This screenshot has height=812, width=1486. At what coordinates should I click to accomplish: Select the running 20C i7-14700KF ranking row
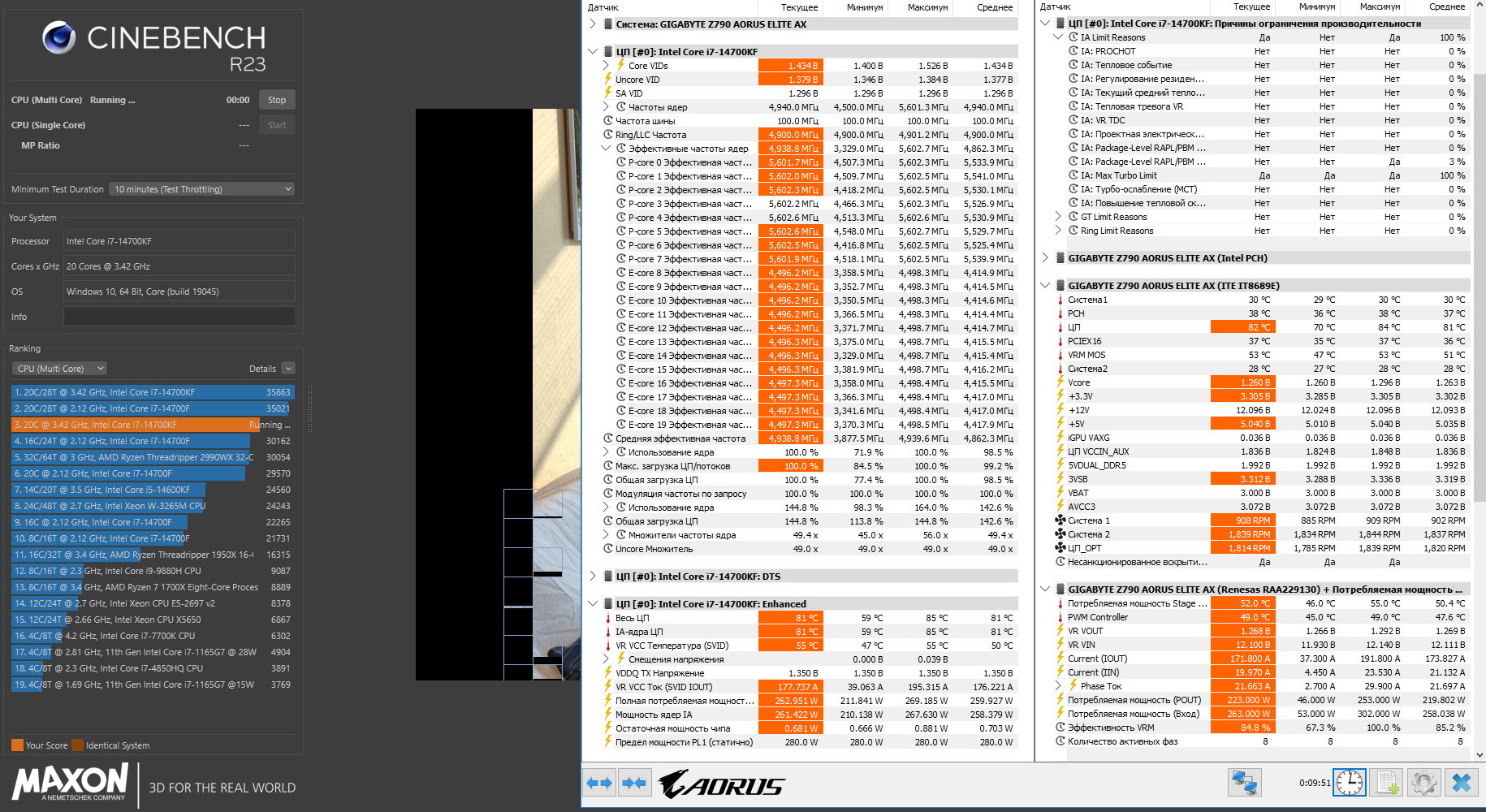(153, 425)
